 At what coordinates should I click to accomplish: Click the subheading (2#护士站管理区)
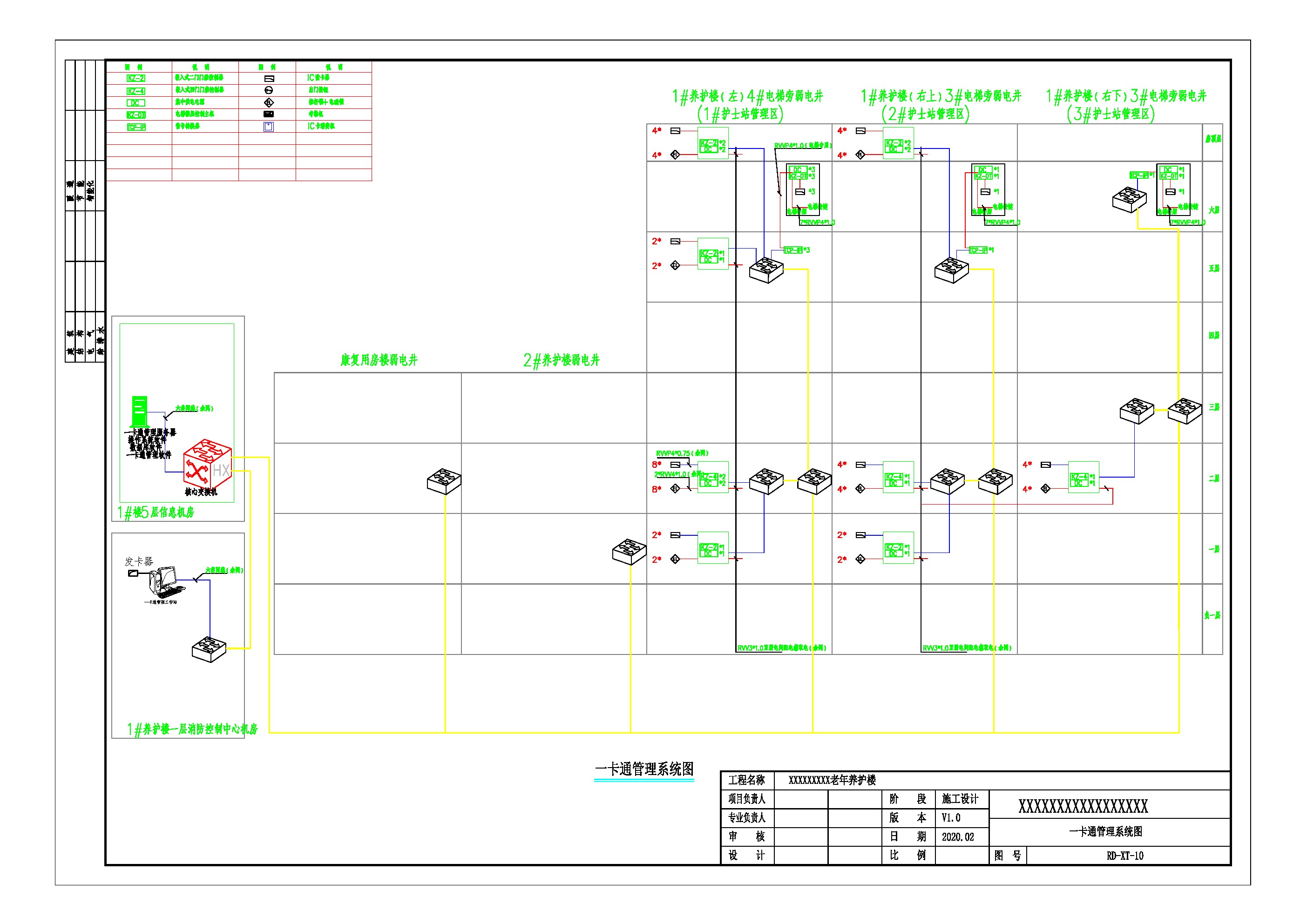pos(925,115)
